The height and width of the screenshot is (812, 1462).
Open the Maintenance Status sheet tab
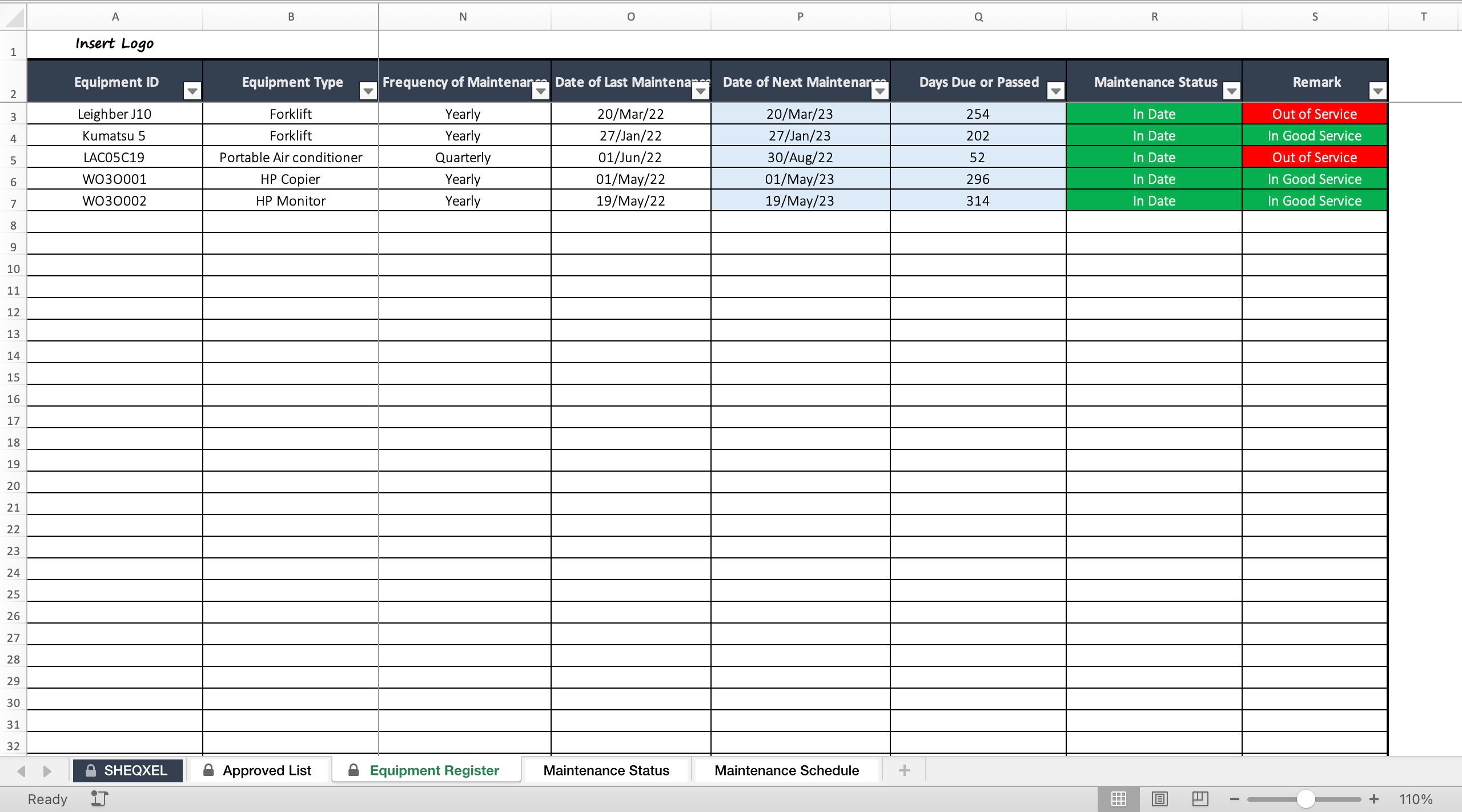point(607,770)
